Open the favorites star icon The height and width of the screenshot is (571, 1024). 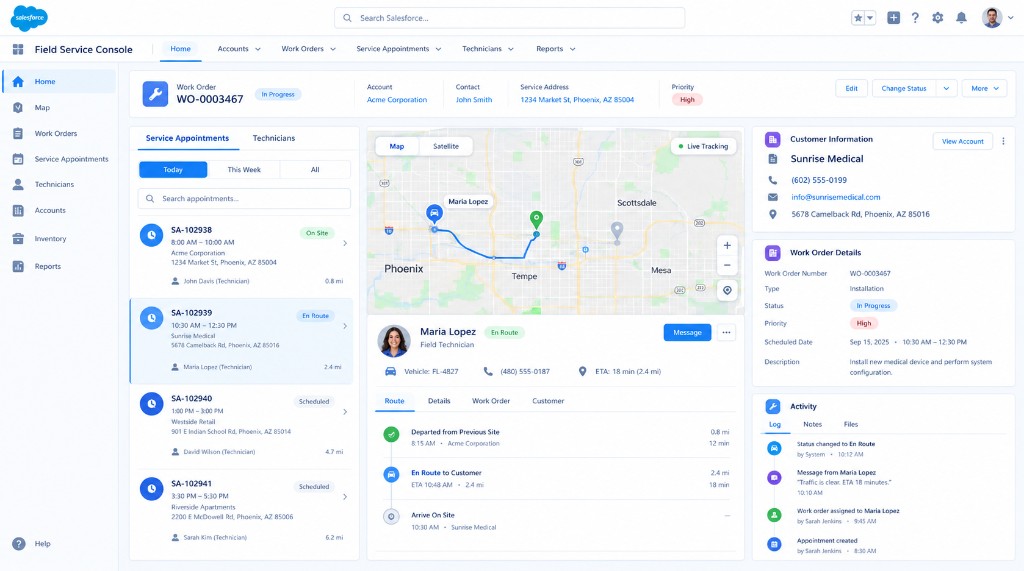(x=858, y=18)
